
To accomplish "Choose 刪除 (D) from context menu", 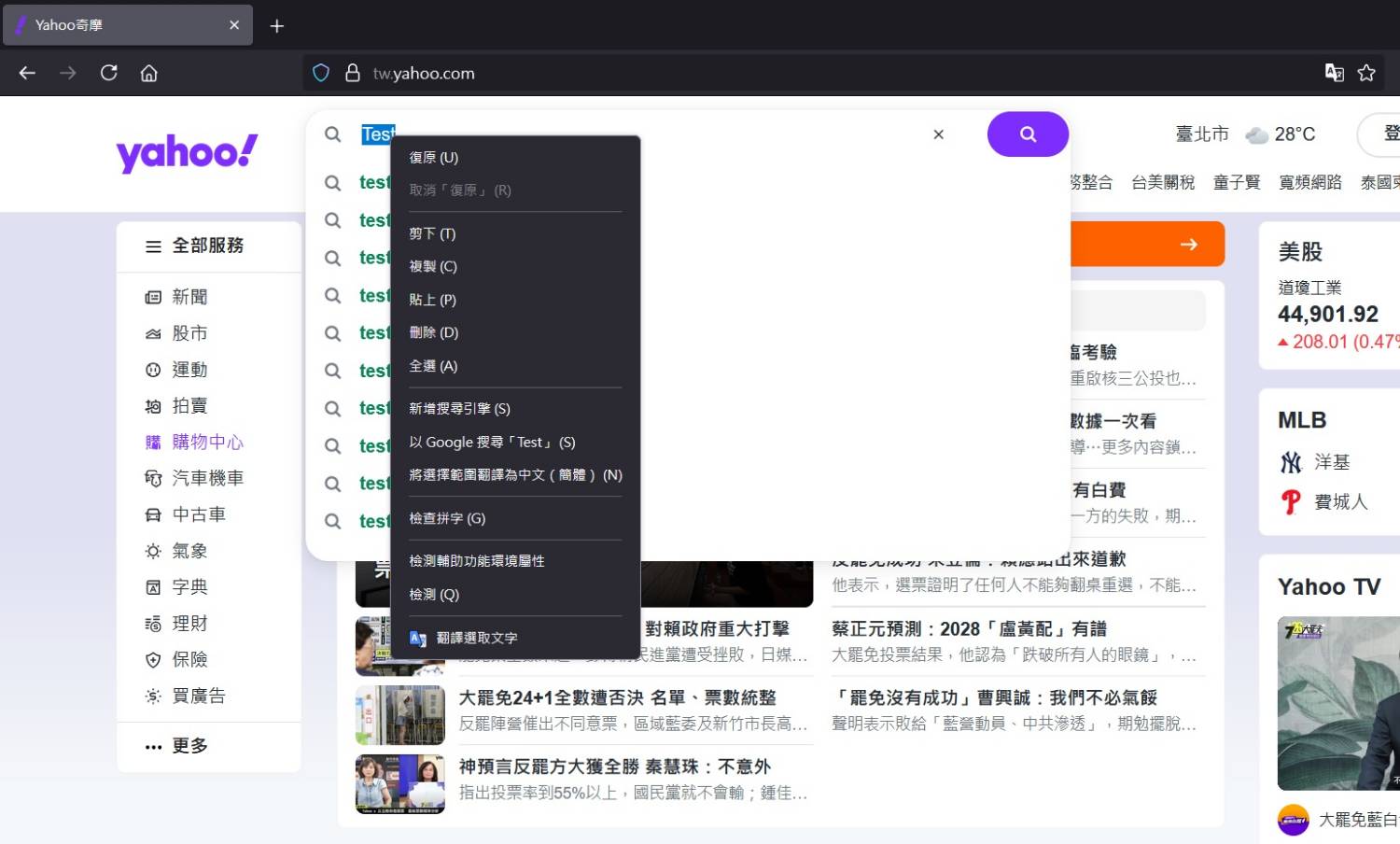I will point(515,332).
